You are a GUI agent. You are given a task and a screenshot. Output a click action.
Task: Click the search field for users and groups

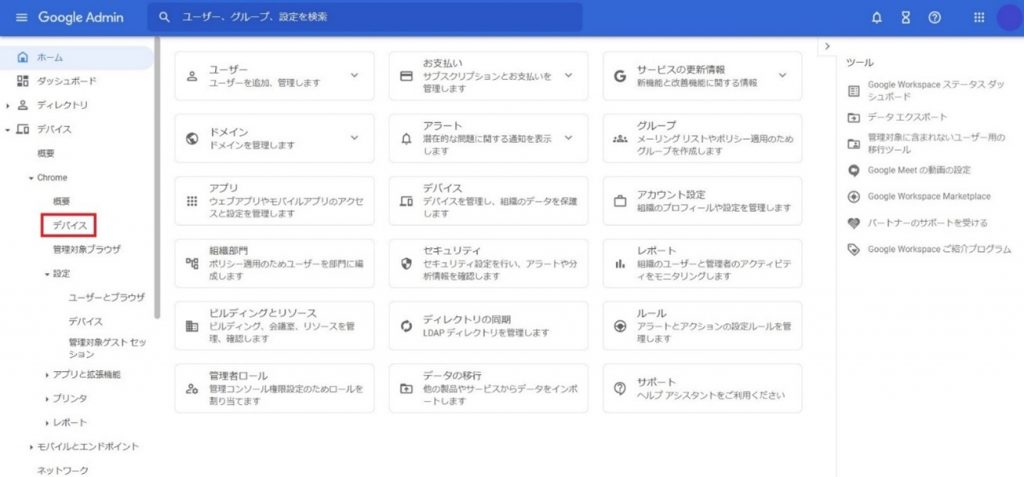(365, 17)
